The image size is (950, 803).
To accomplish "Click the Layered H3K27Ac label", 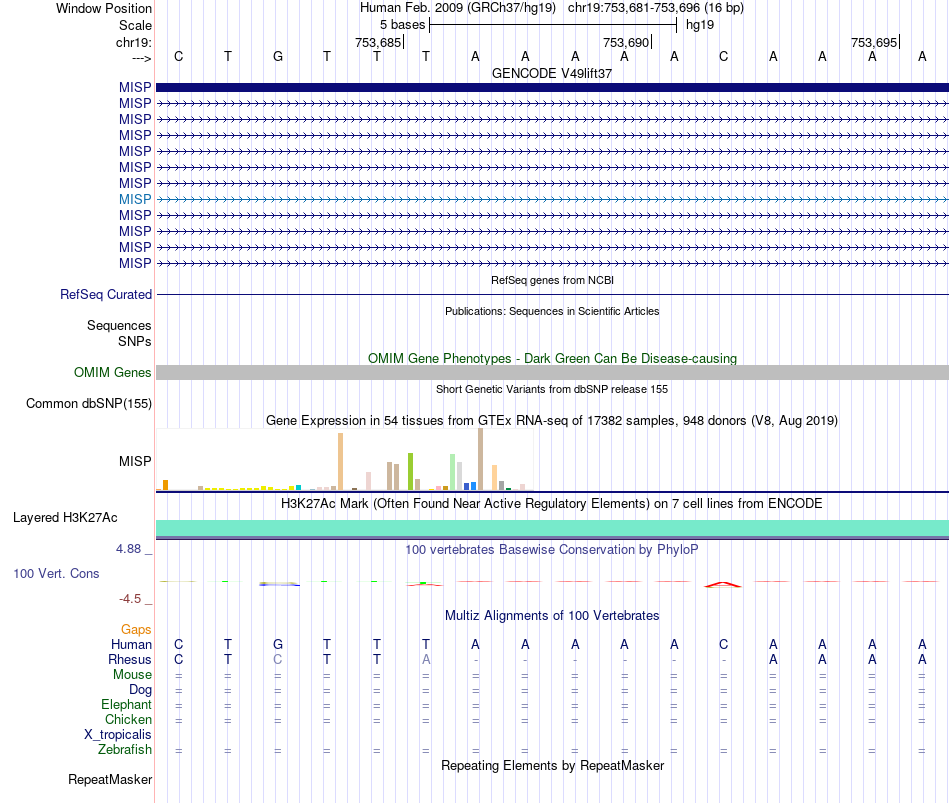I will pyautogui.click(x=65, y=518).
